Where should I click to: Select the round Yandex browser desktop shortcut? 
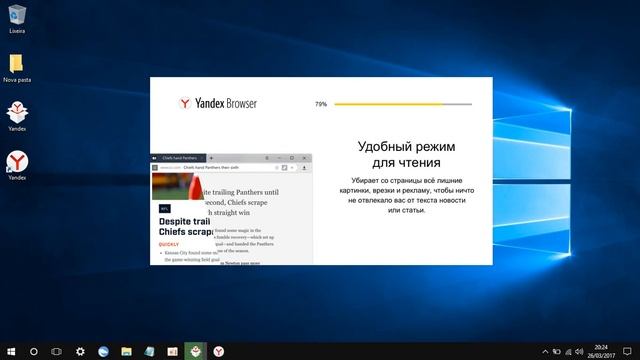point(17,165)
